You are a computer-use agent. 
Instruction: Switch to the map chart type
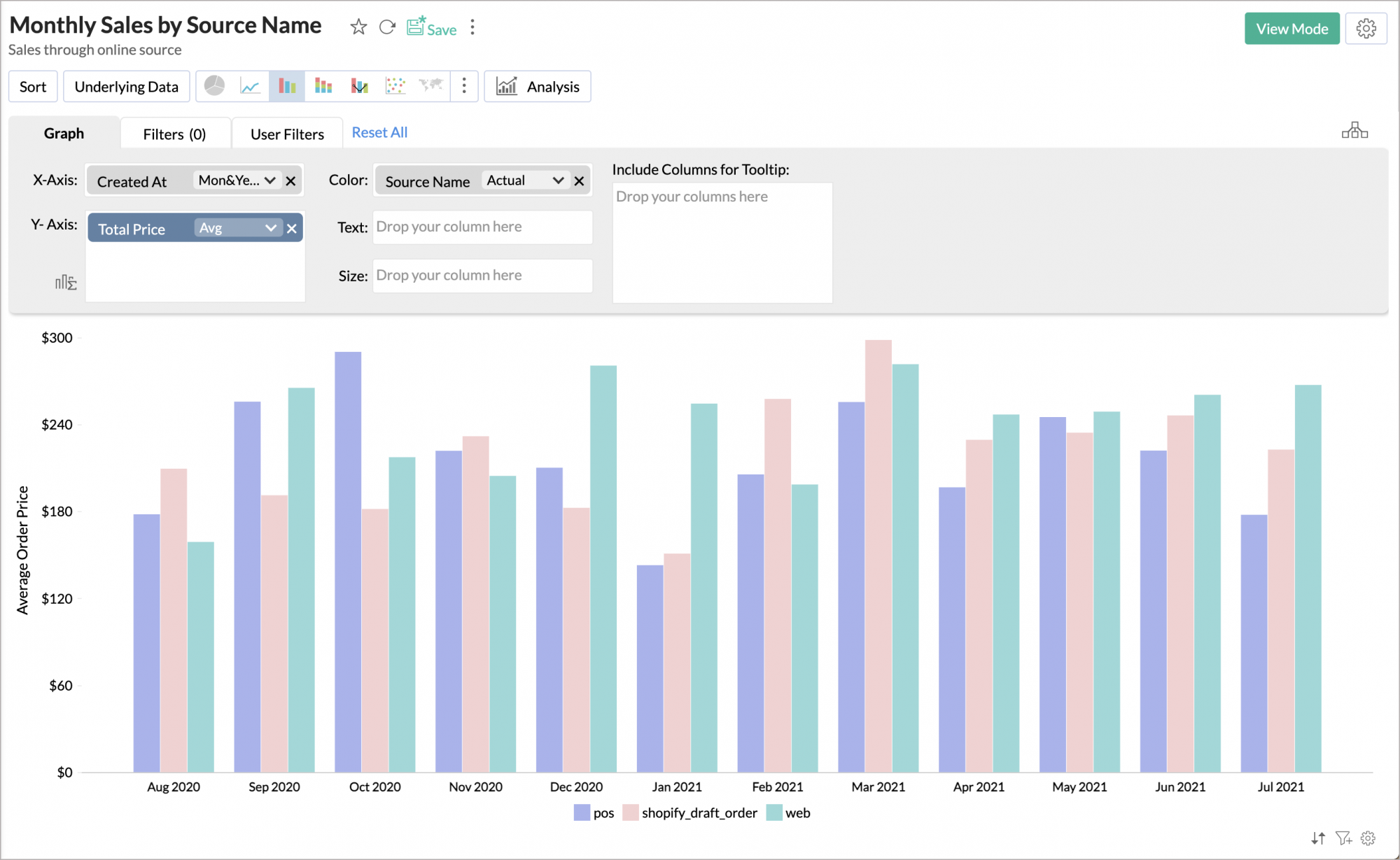point(430,85)
